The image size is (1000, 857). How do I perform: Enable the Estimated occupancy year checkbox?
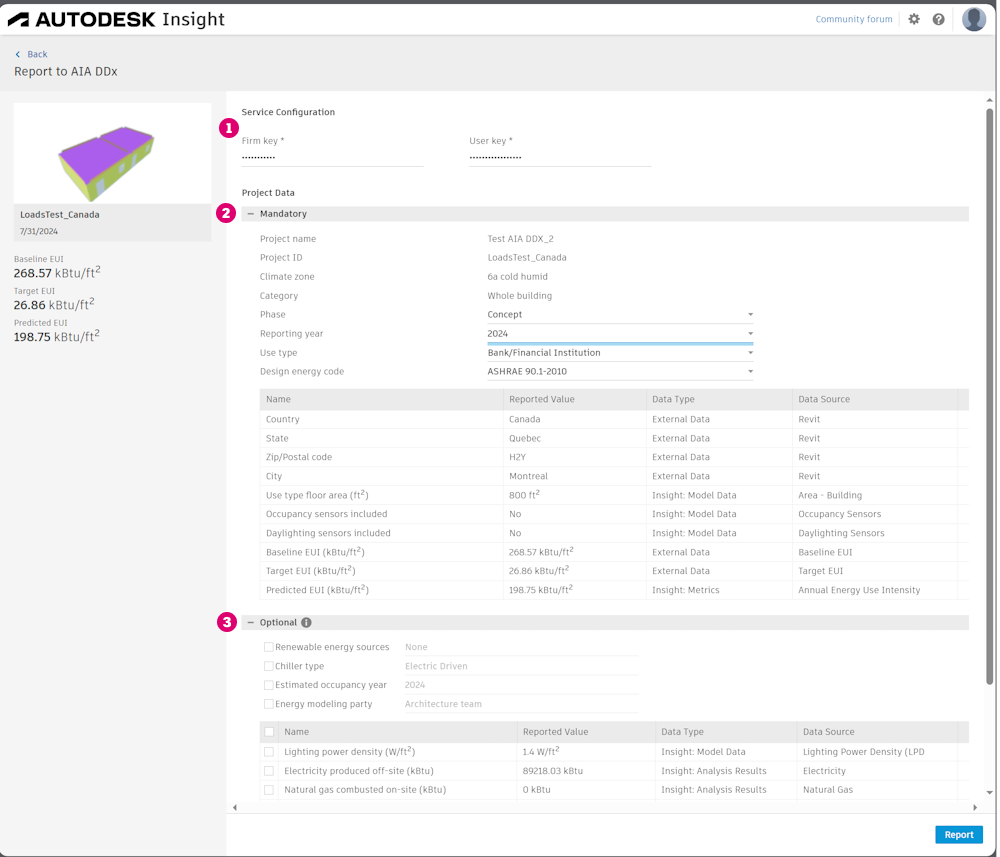pyautogui.click(x=268, y=685)
